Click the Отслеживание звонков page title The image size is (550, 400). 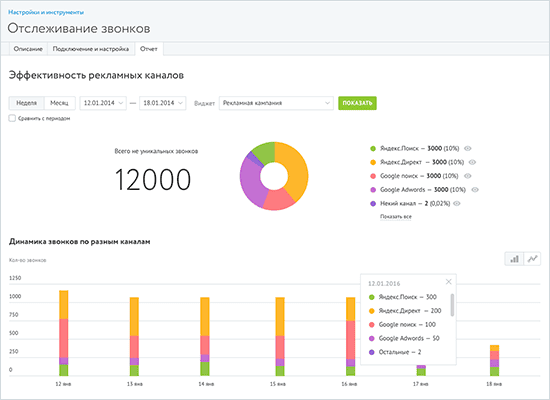79,28
